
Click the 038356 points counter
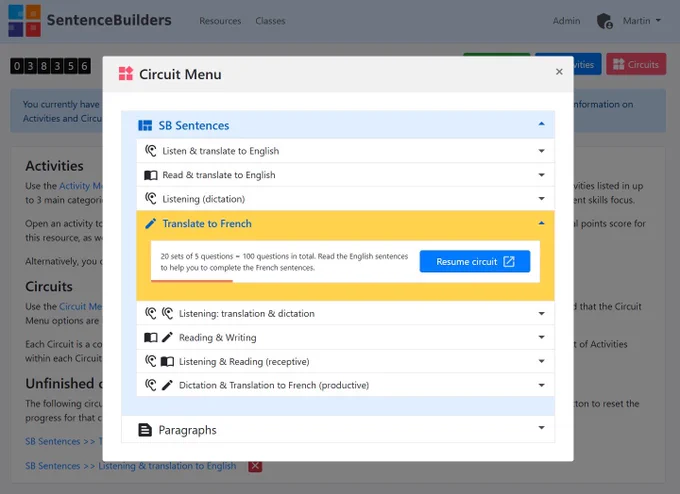[50, 66]
